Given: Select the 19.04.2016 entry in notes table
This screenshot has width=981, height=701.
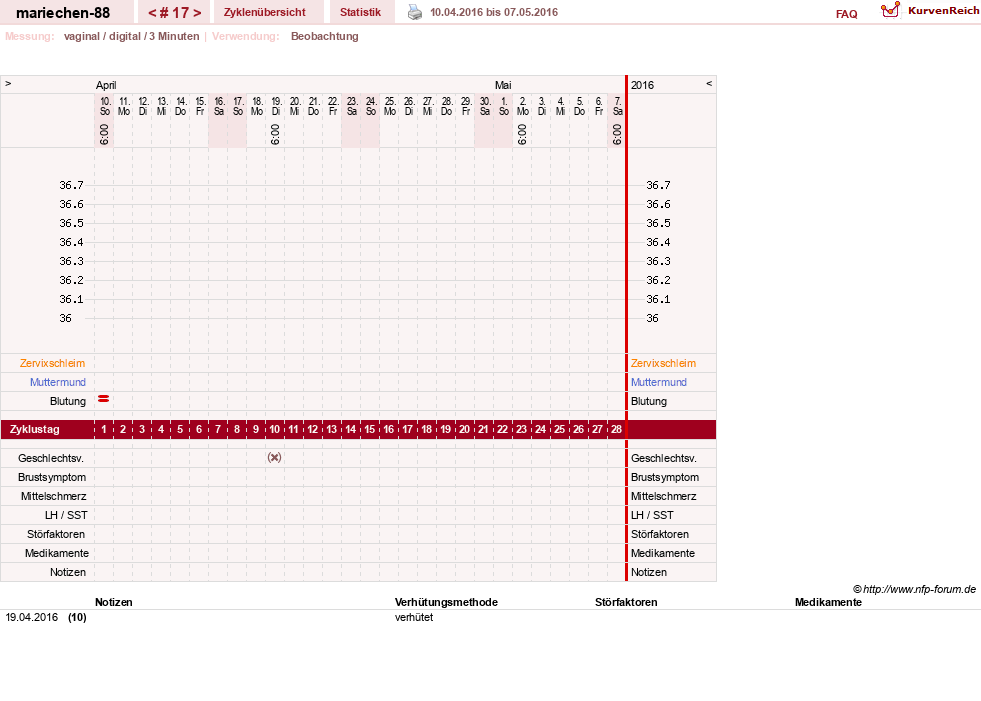Looking at the screenshot, I should pos(31,617).
